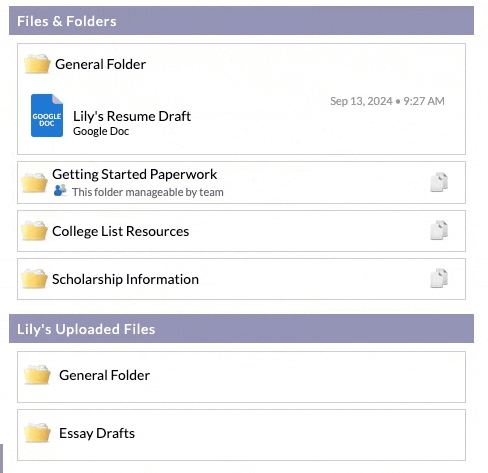This screenshot has height=473, width=488.
Task: Click the Scholarship Information folder icon
Action: coord(34,278)
